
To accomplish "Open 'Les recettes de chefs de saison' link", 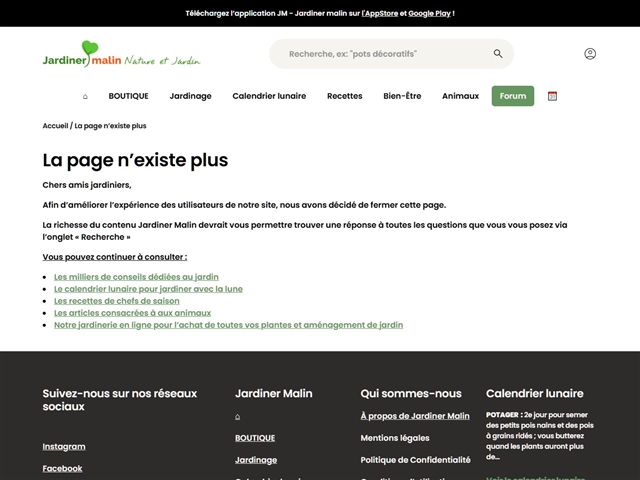I will (x=117, y=301).
